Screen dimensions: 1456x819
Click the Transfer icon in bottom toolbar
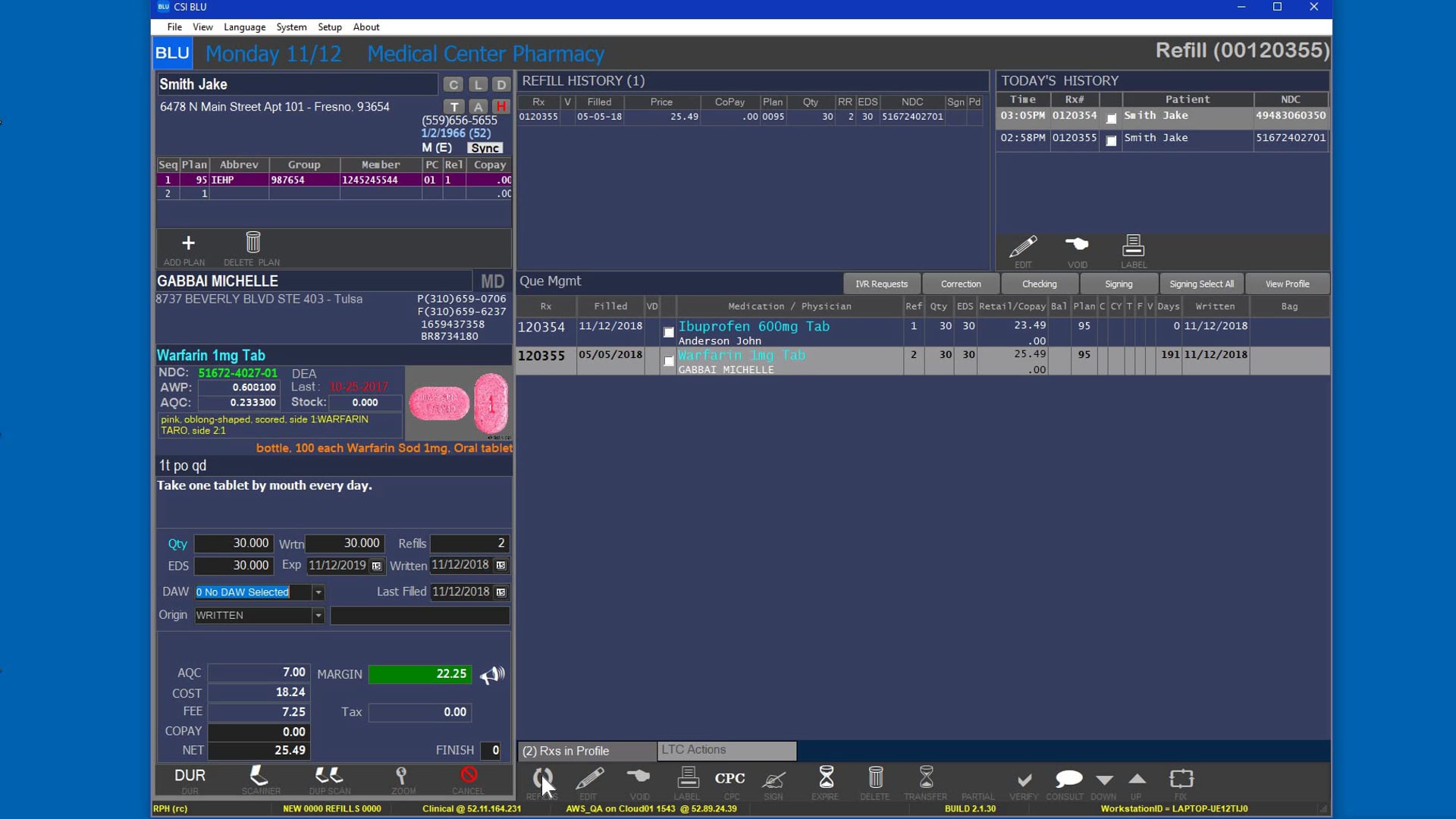click(926, 777)
